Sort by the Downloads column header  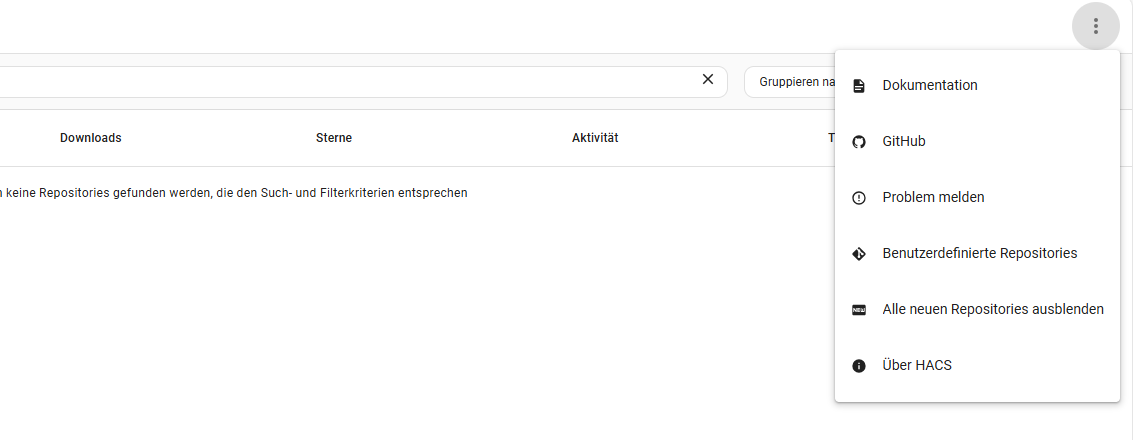90,138
